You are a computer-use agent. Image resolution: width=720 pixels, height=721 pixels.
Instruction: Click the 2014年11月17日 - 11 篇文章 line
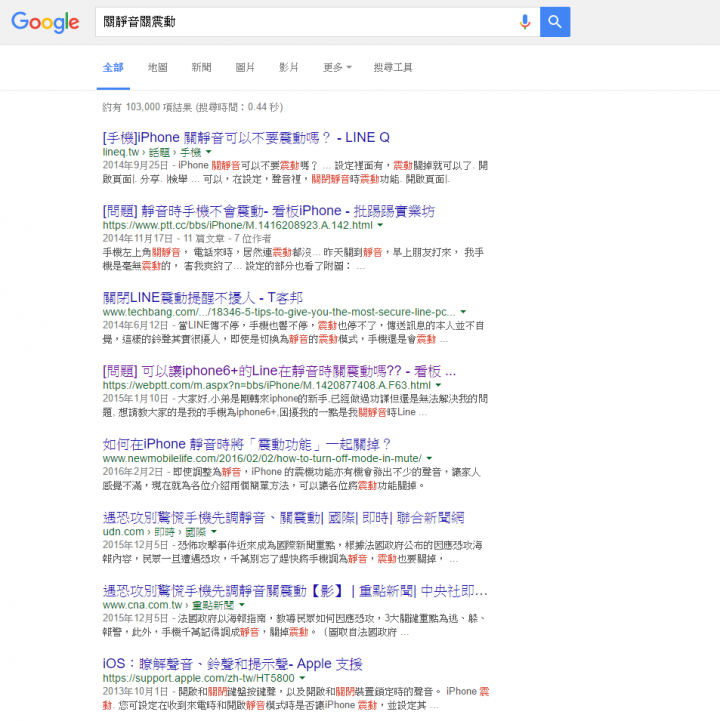187,239
